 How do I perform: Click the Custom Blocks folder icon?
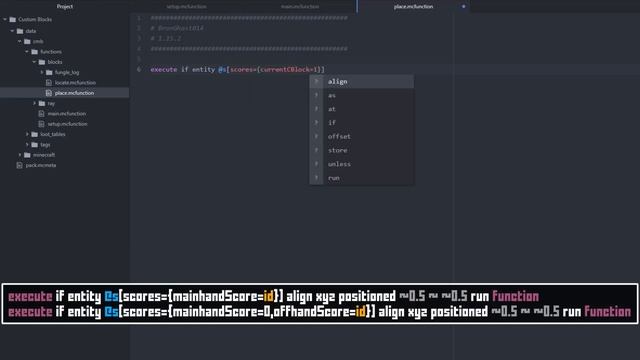pyautogui.click(x=13, y=19)
